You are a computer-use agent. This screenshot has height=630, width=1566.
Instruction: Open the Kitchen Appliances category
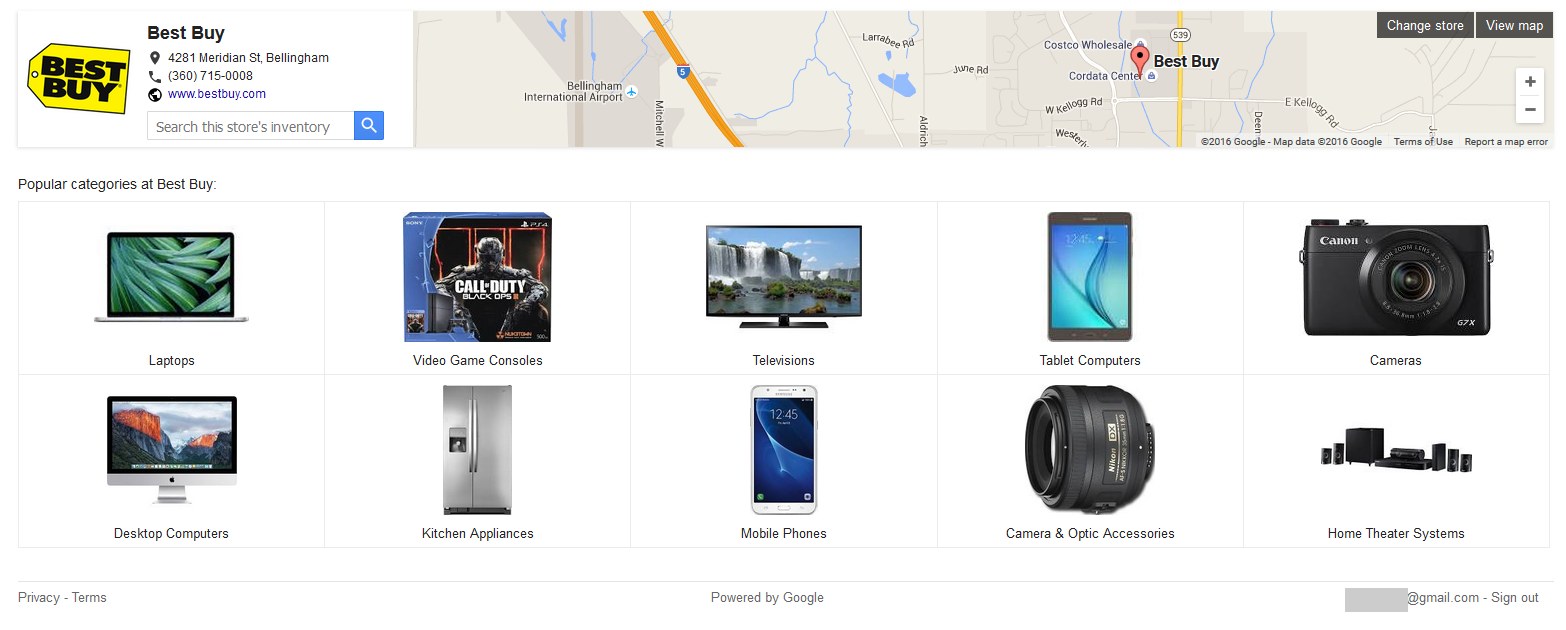click(x=478, y=461)
